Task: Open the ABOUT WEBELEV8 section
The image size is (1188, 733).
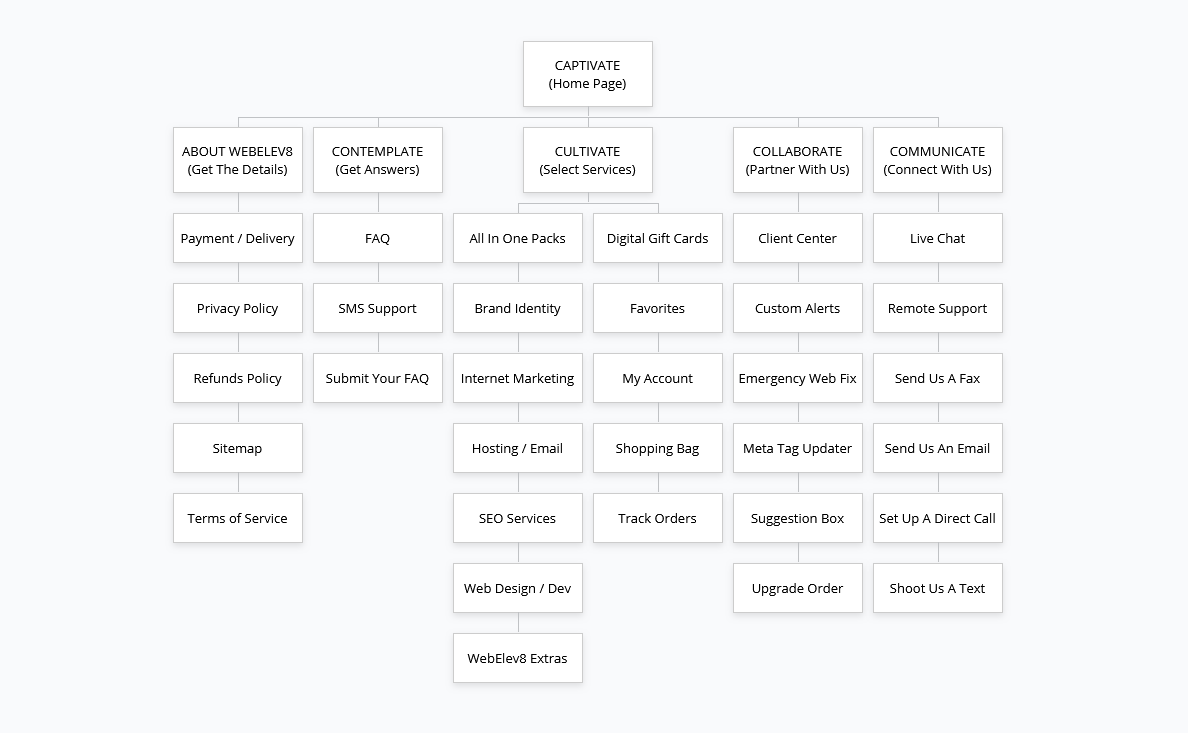Action: [x=237, y=160]
